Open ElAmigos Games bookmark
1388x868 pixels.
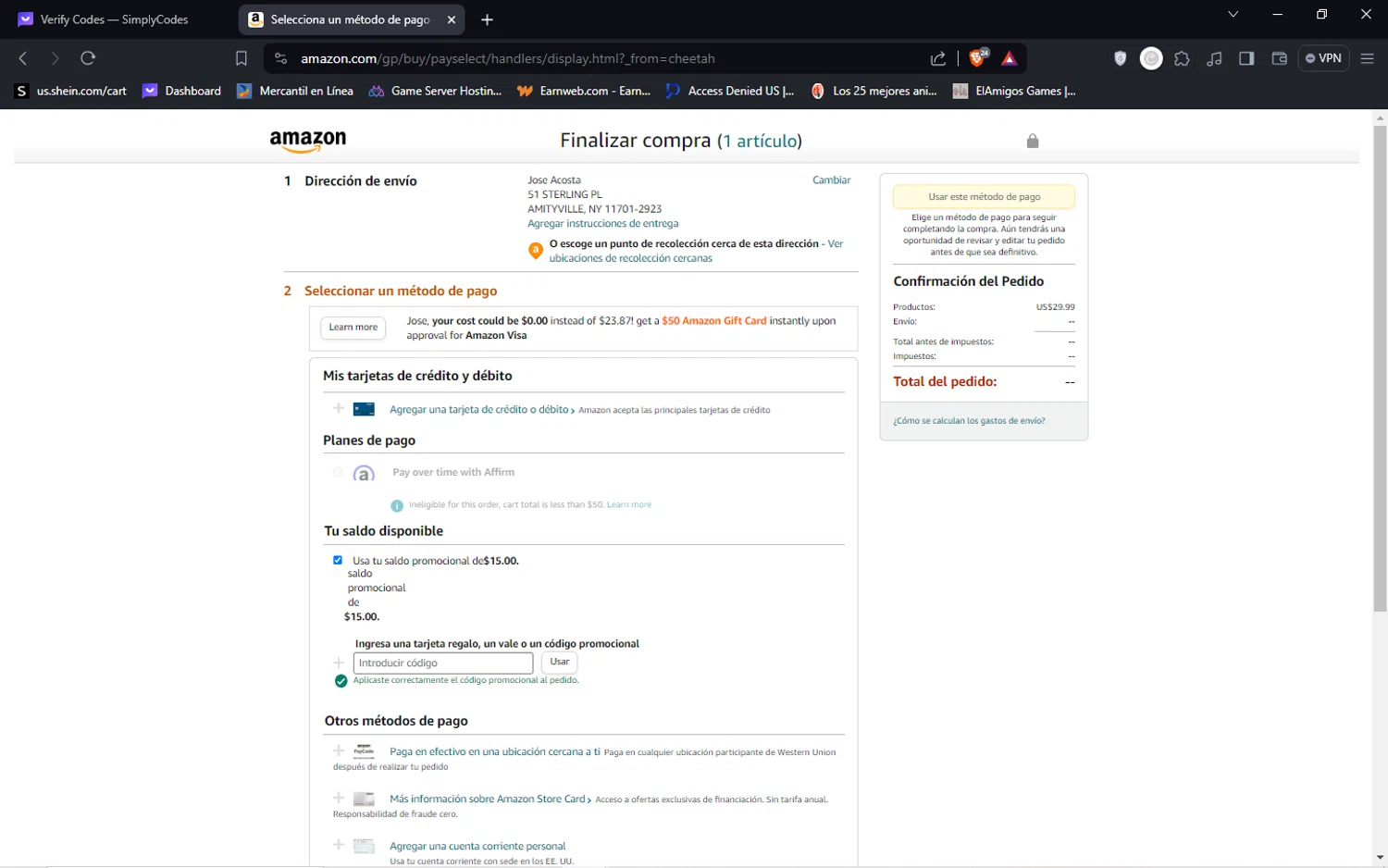tap(1014, 91)
